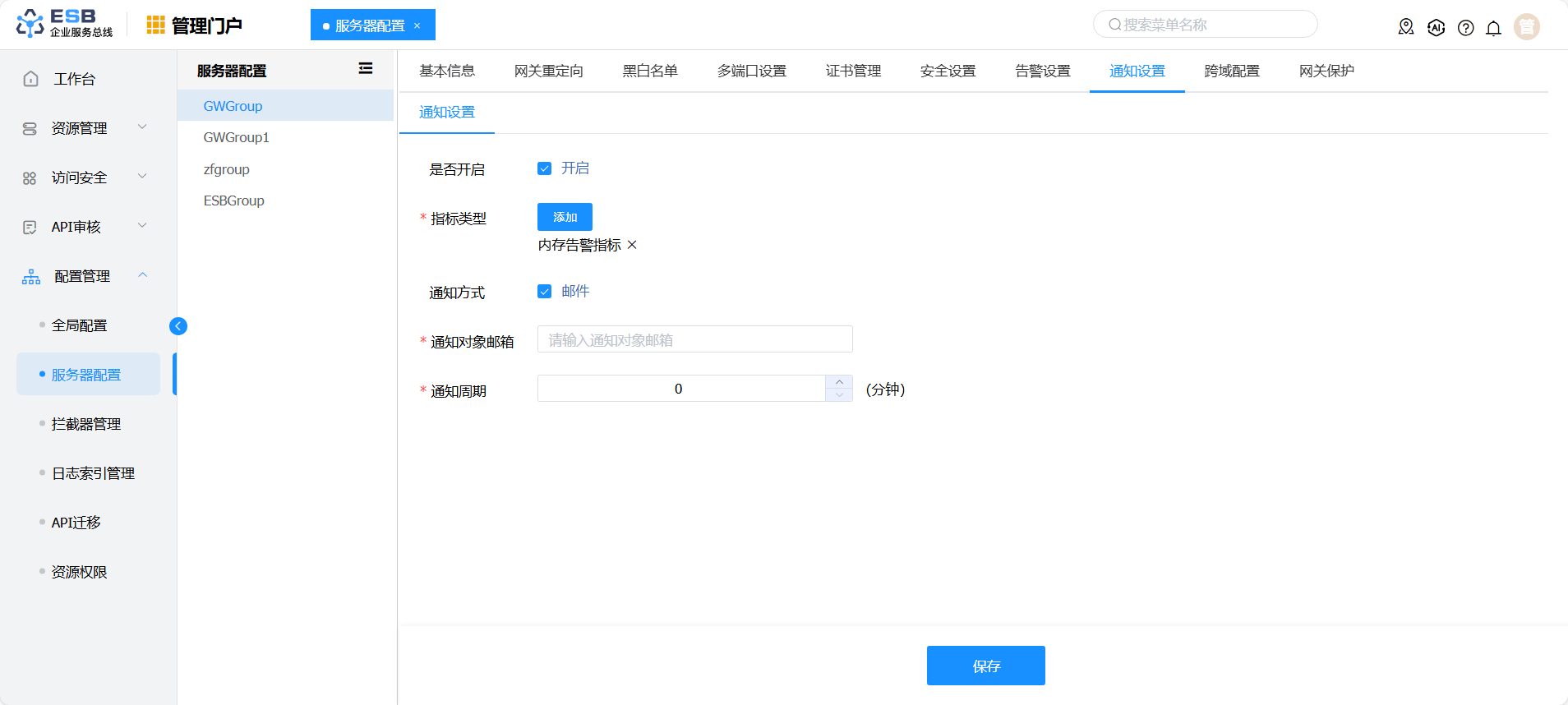Uncheck the 开启 checkbox

(544, 168)
